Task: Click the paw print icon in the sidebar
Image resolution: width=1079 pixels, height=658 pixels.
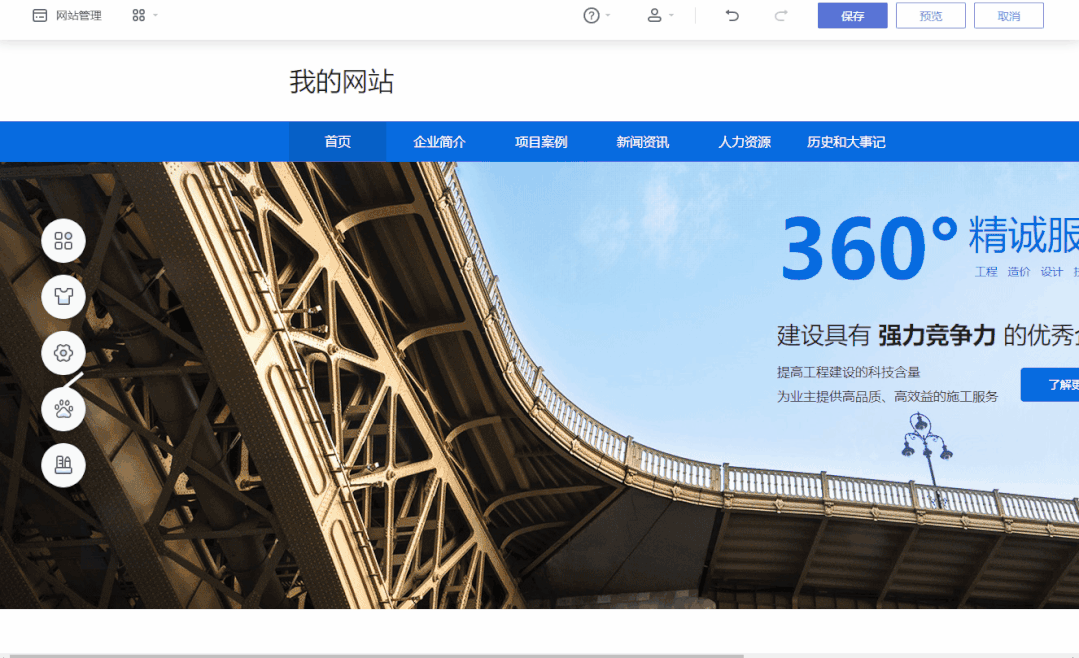Action: coord(63,409)
